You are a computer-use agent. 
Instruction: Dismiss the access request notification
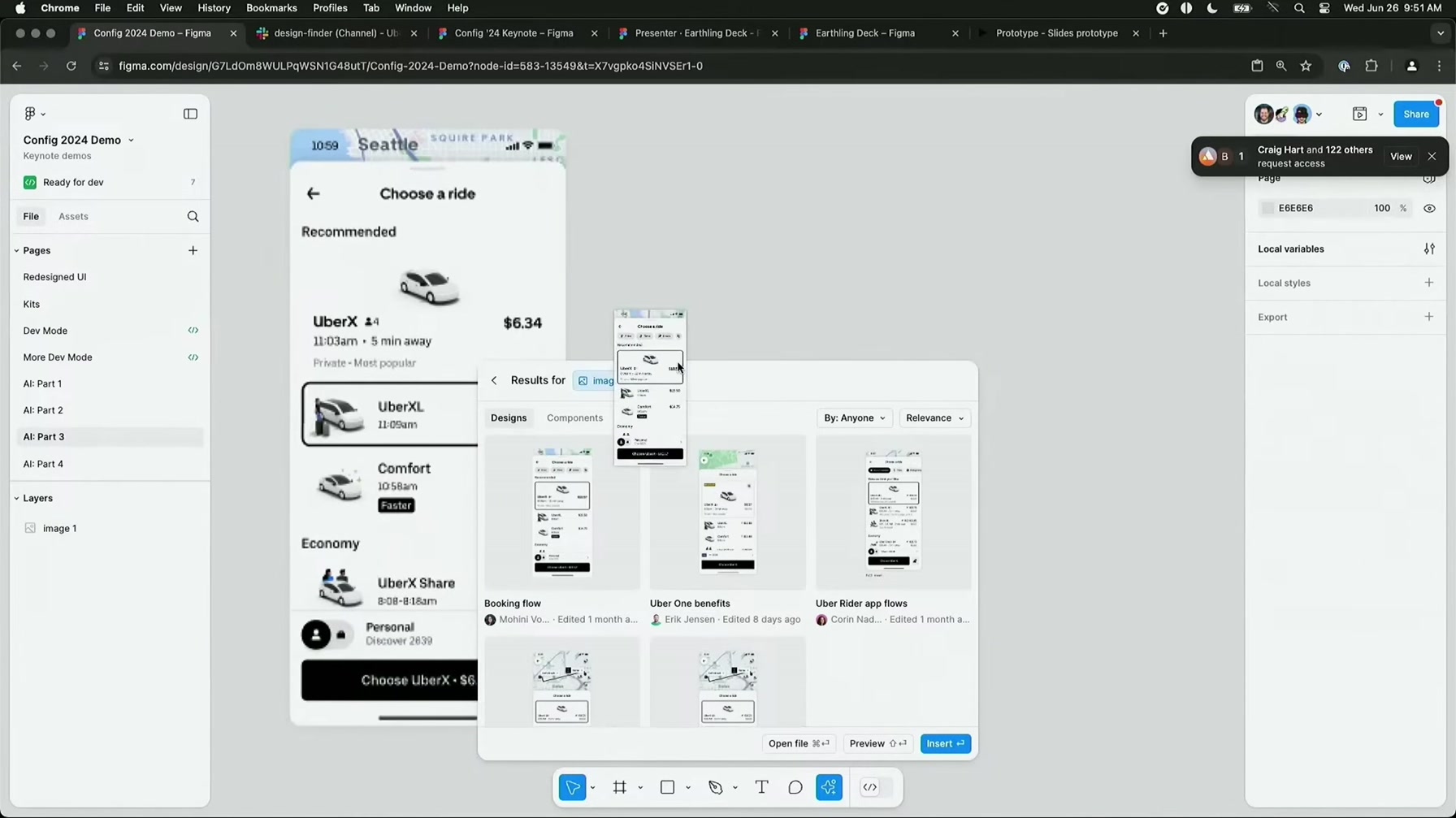(x=1432, y=156)
